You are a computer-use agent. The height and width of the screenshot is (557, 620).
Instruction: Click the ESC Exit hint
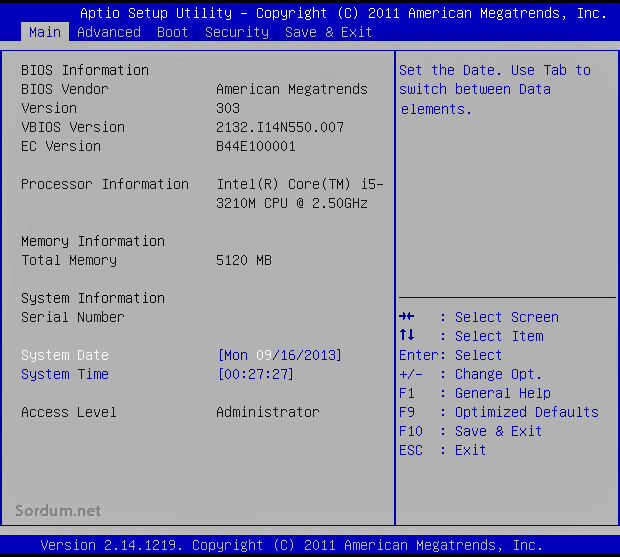click(442, 450)
